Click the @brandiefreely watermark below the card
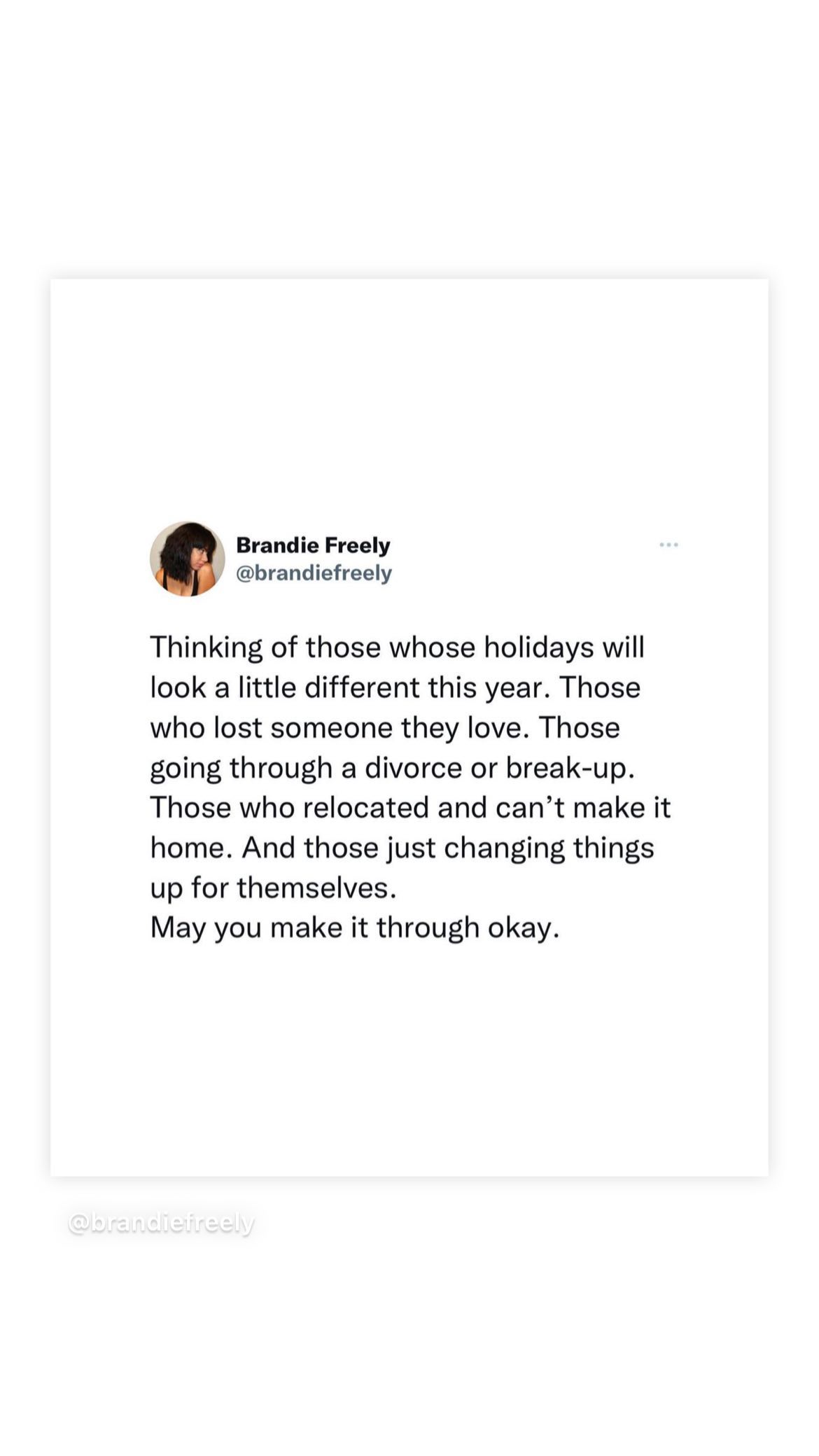Viewport: 819px width, 1456px height. click(162, 1223)
